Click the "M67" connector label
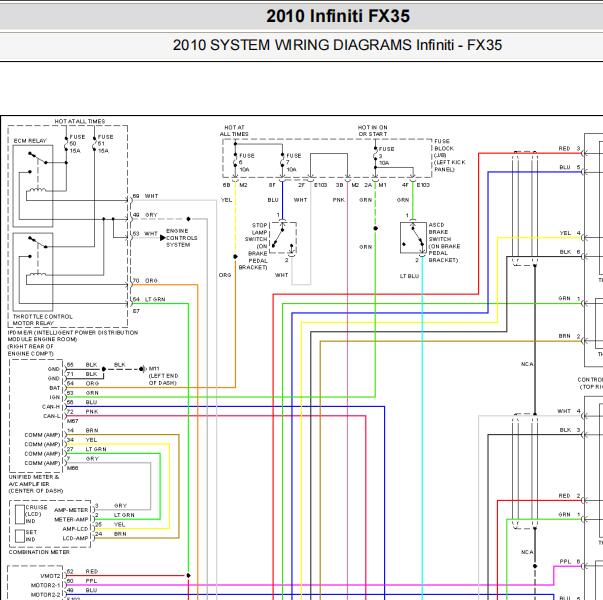Image resolution: width=603 pixels, height=600 pixels. pyautogui.click(x=72, y=421)
